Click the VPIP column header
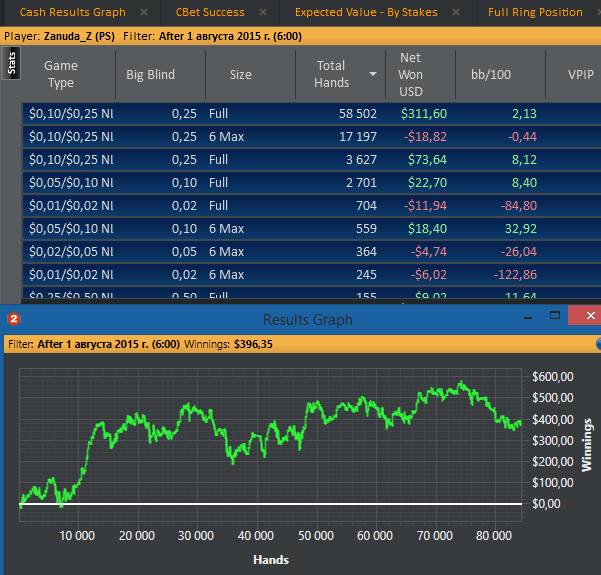The height and width of the screenshot is (575, 601). [x=573, y=74]
